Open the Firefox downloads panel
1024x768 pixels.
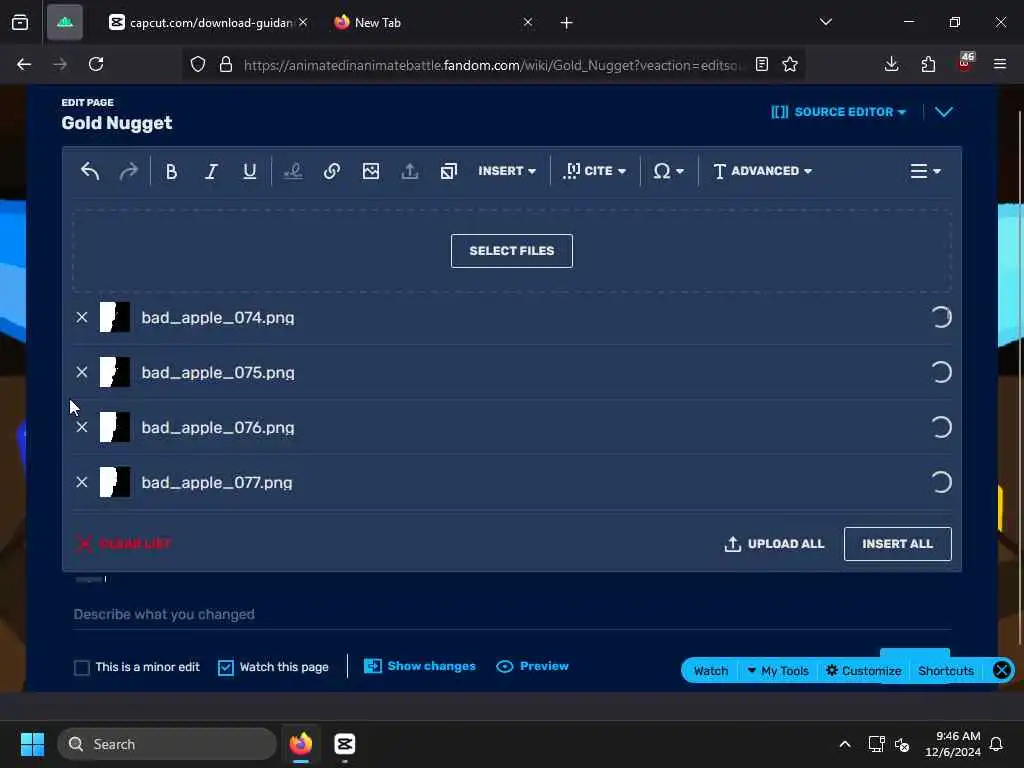click(x=891, y=64)
